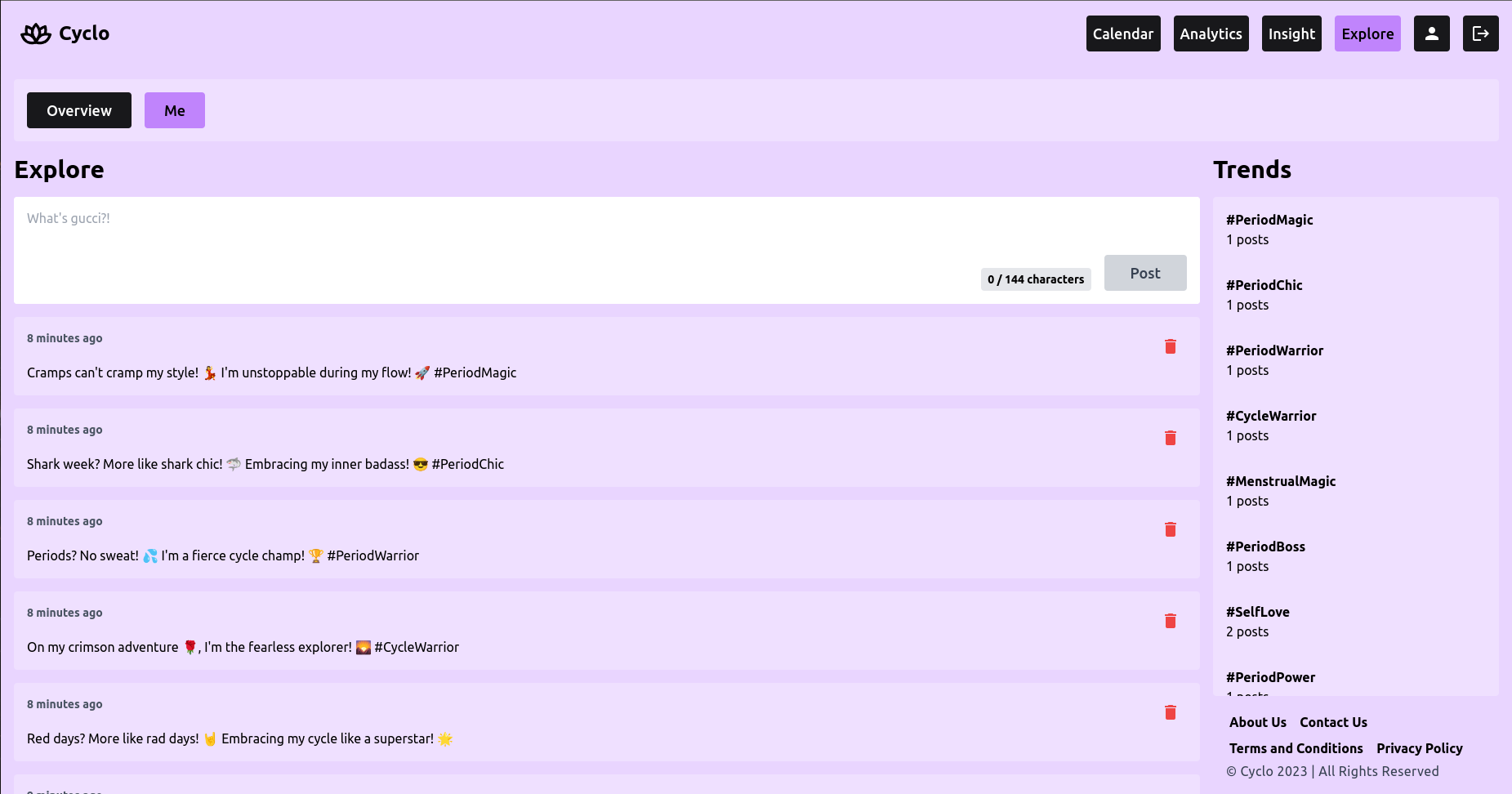The image size is (1512, 794).
Task: Click the logout icon button
Action: point(1480,33)
